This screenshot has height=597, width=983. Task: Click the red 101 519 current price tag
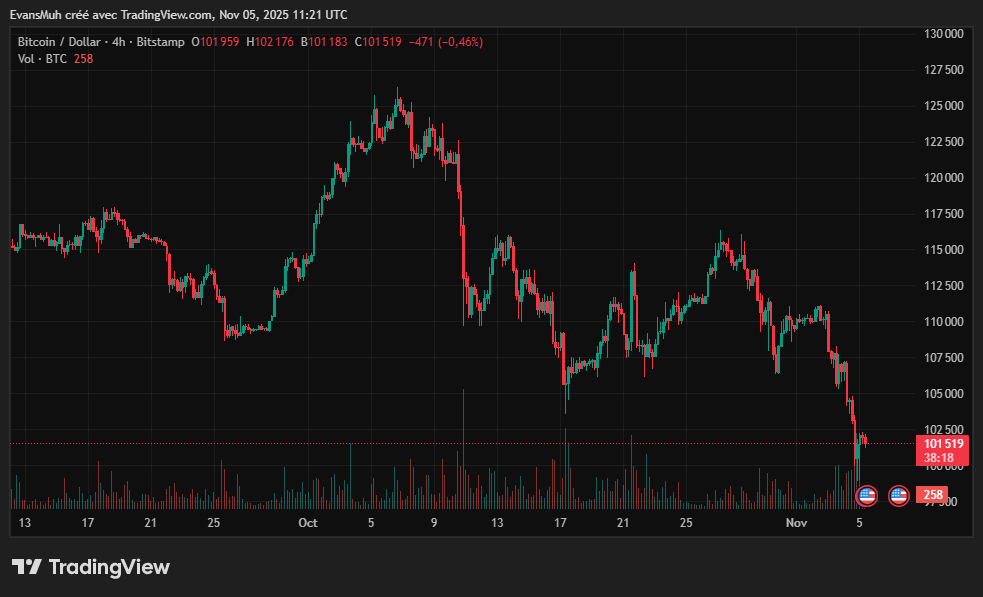[943, 444]
